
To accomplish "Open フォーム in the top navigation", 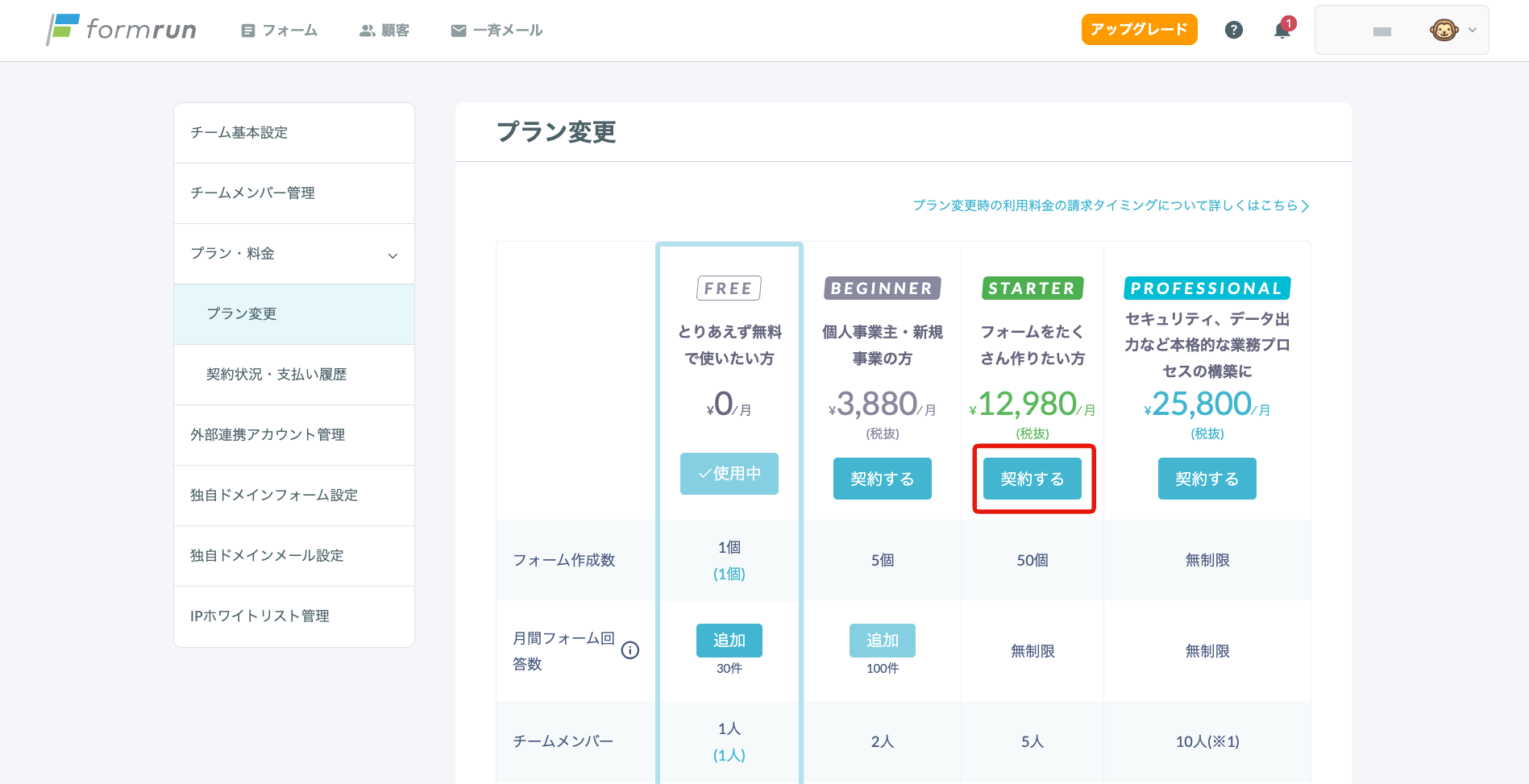I will coord(280,31).
